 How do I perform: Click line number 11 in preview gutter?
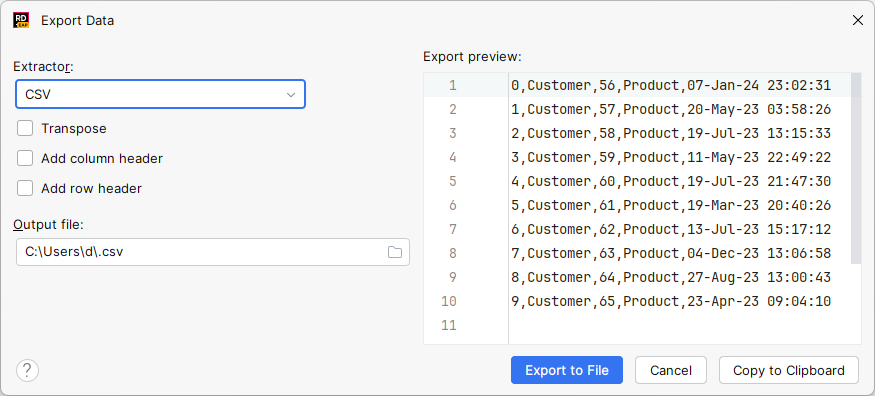coord(449,325)
